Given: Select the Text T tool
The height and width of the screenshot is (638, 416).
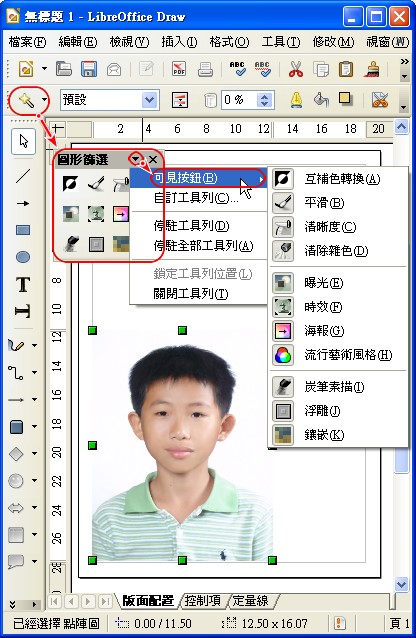Looking at the screenshot, I should coord(23,284).
